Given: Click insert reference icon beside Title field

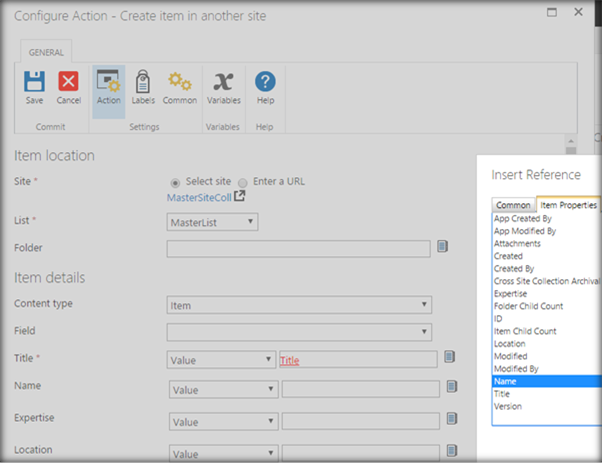Looking at the screenshot, I should pos(450,358).
